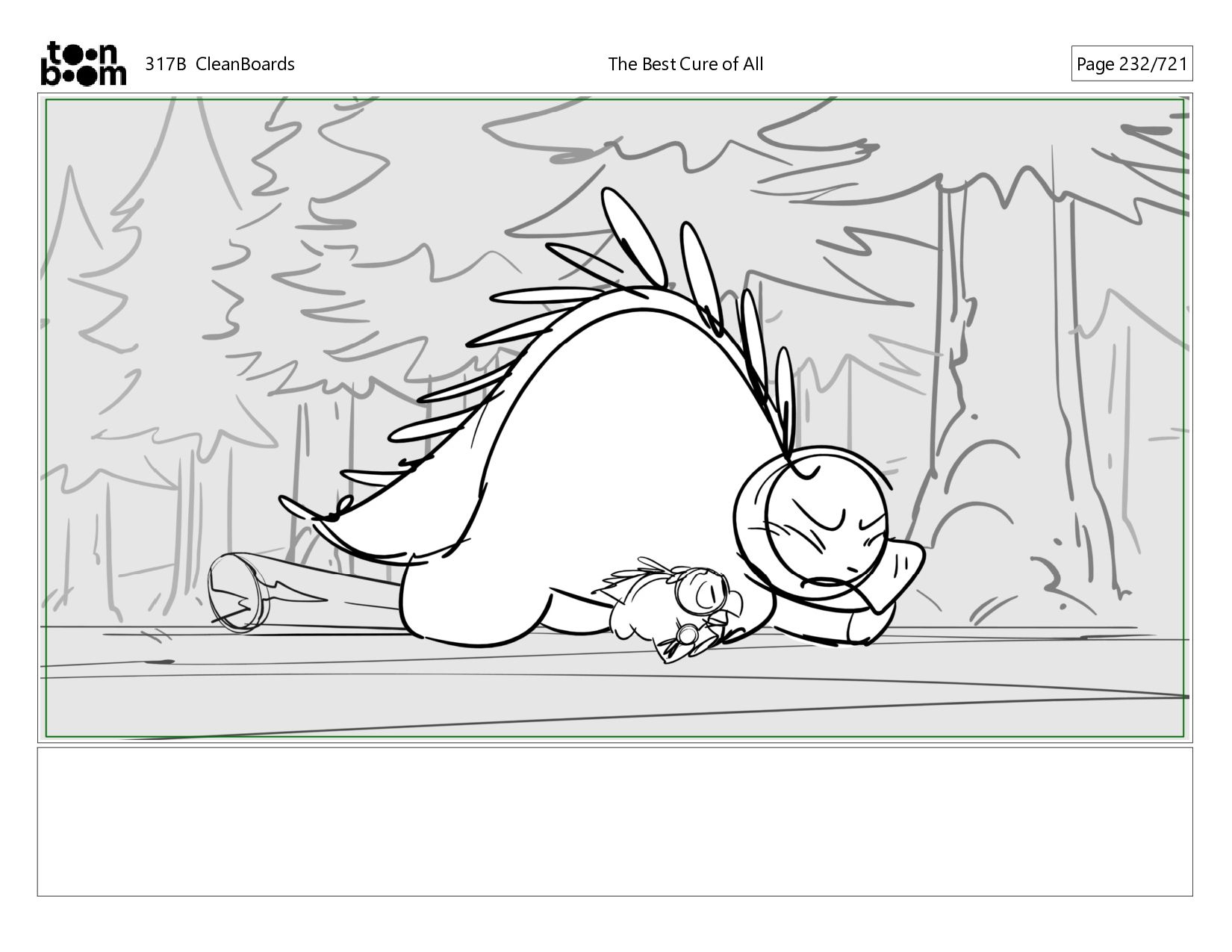Click the Toon Boom logo
The width and height of the screenshot is (1232, 952).
click(x=83, y=63)
